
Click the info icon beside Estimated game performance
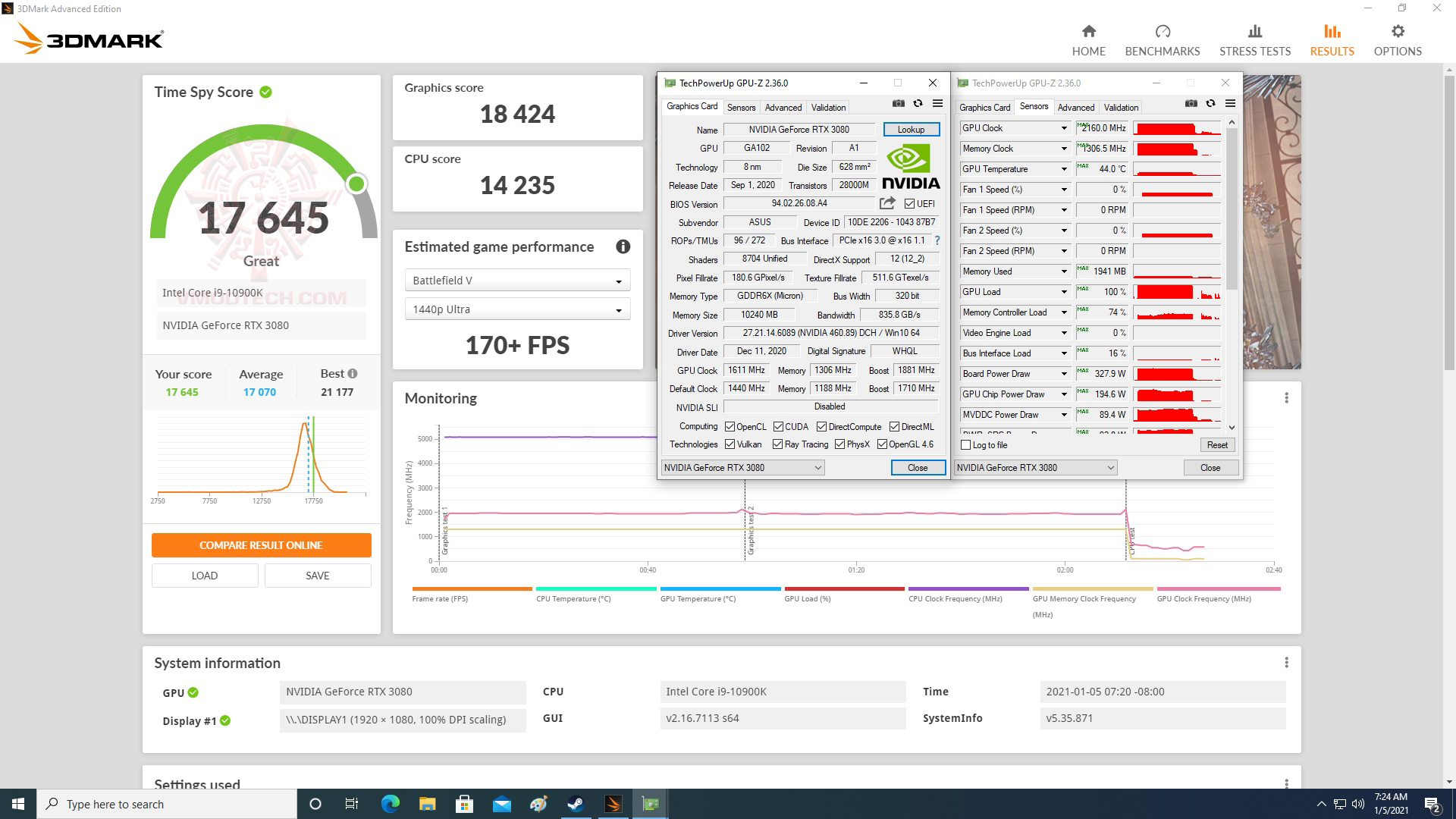[623, 246]
